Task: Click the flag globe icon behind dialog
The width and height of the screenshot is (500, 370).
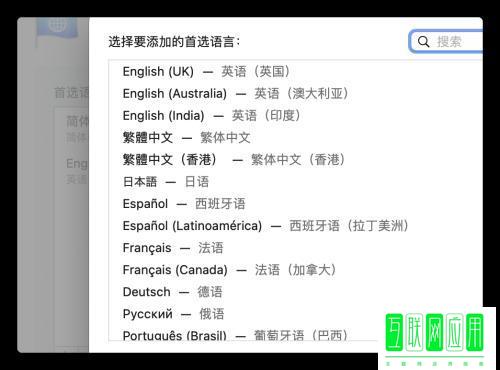Action: (x=57, y=27)
